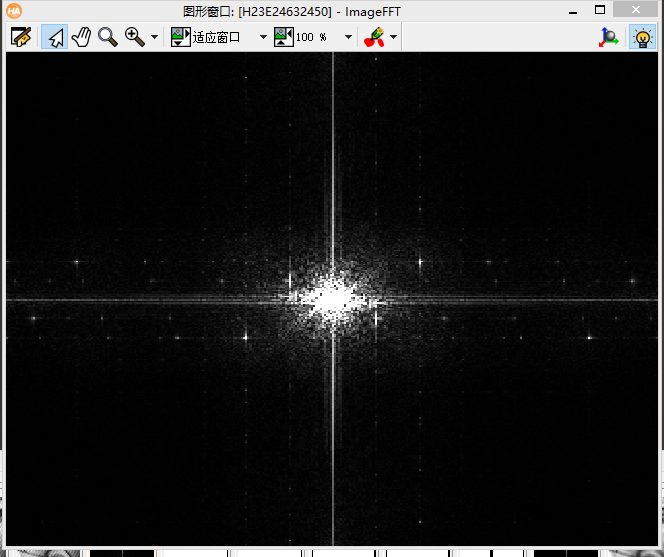Click the image zoom percentage icon
The image size is (664, 557).
pos(283,37)
